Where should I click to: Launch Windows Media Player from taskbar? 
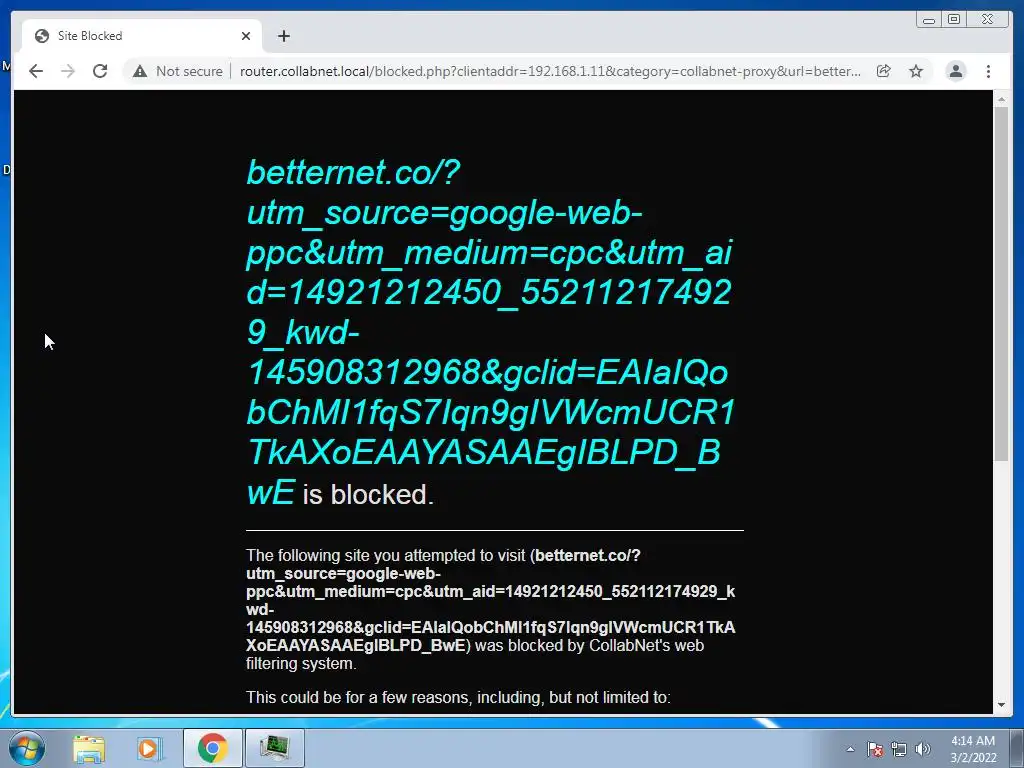148,748
